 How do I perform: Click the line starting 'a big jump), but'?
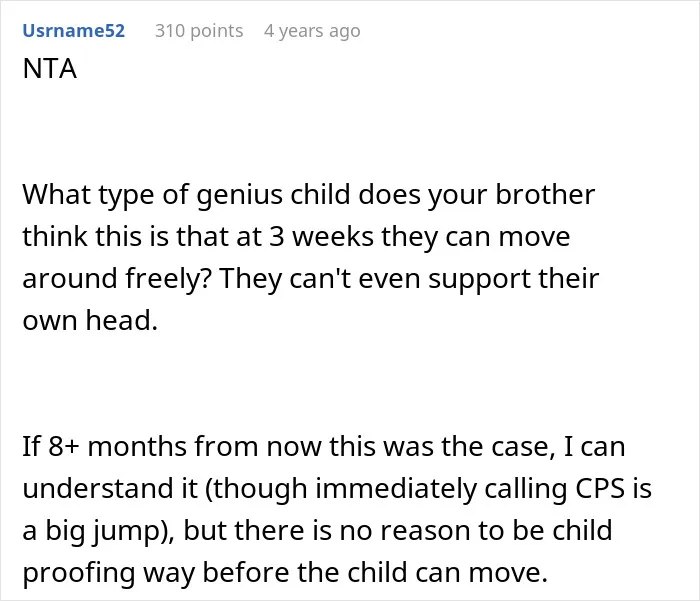317,531
